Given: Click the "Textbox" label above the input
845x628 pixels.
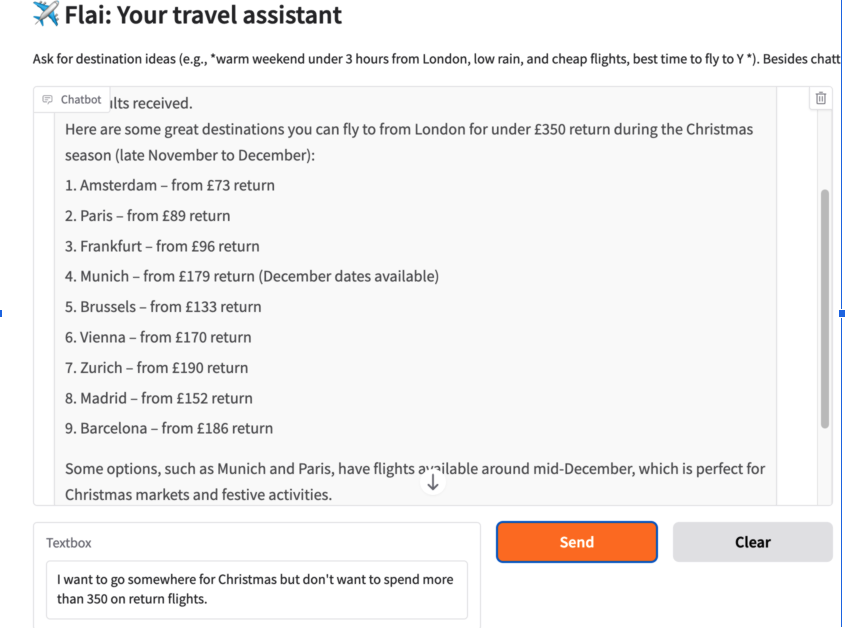Looking at the screenshot, I should click(69, 543).
